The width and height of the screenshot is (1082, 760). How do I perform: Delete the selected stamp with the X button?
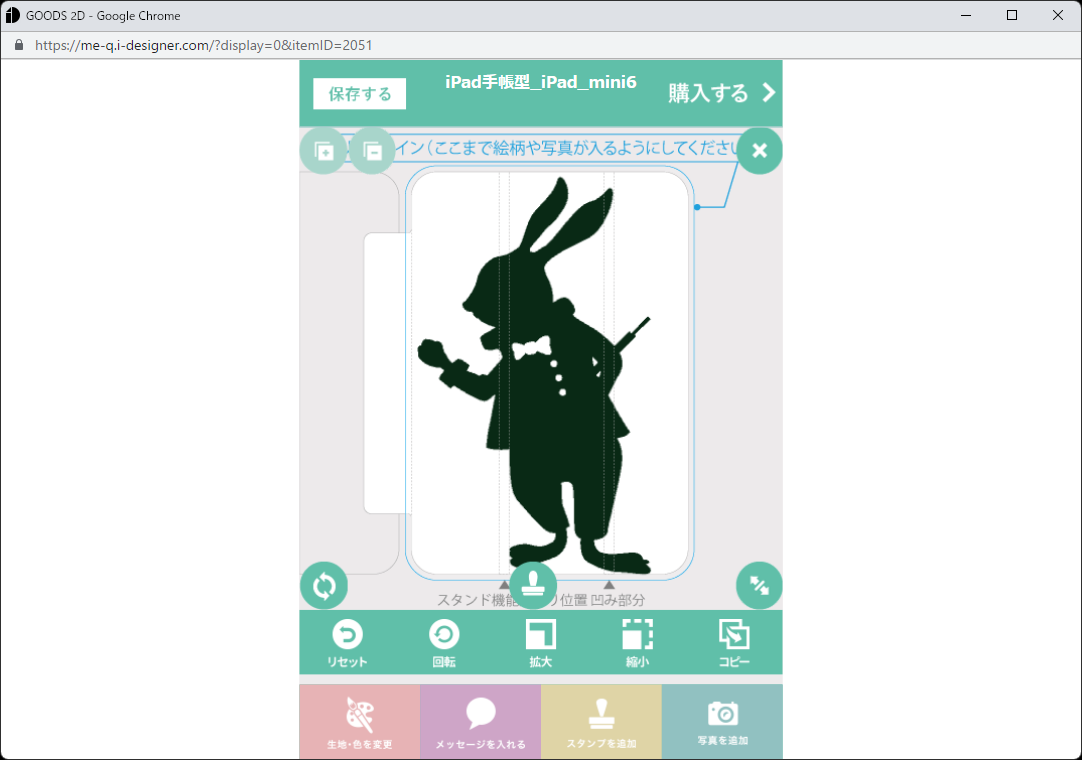759,150
